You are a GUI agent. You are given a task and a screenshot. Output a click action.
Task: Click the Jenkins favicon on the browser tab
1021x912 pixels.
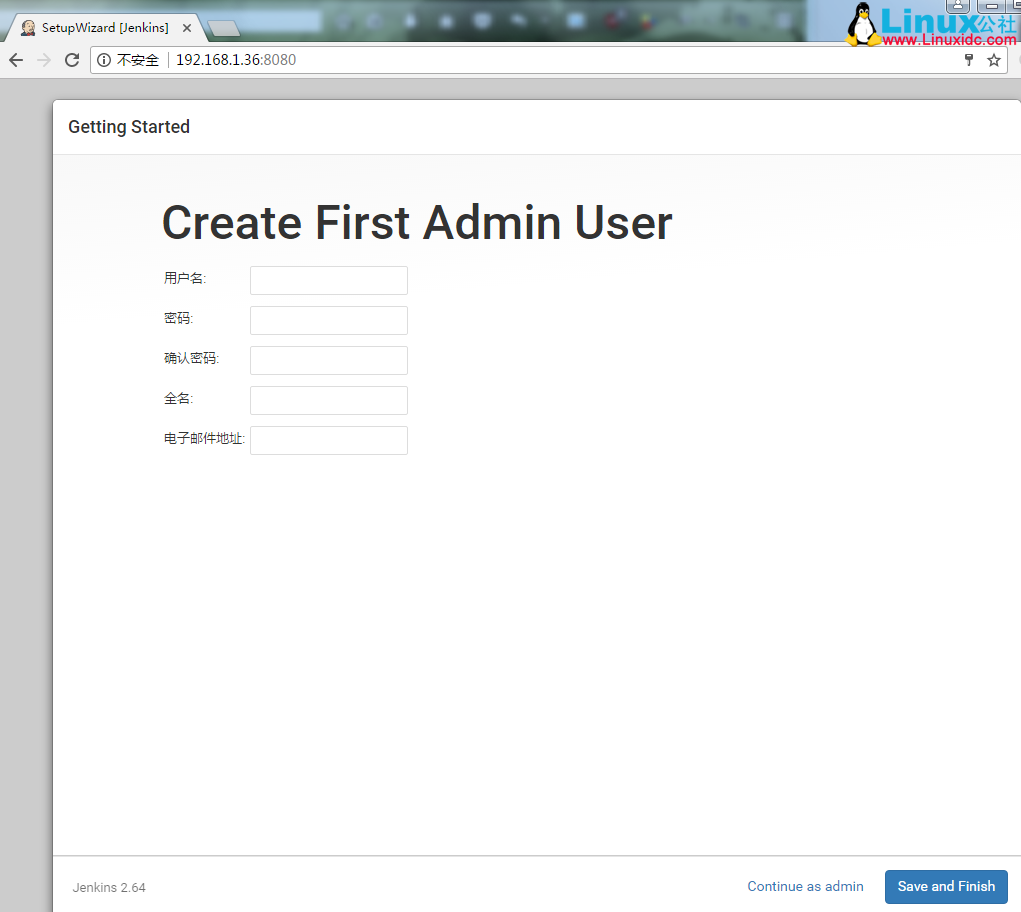tap(27, 27)
